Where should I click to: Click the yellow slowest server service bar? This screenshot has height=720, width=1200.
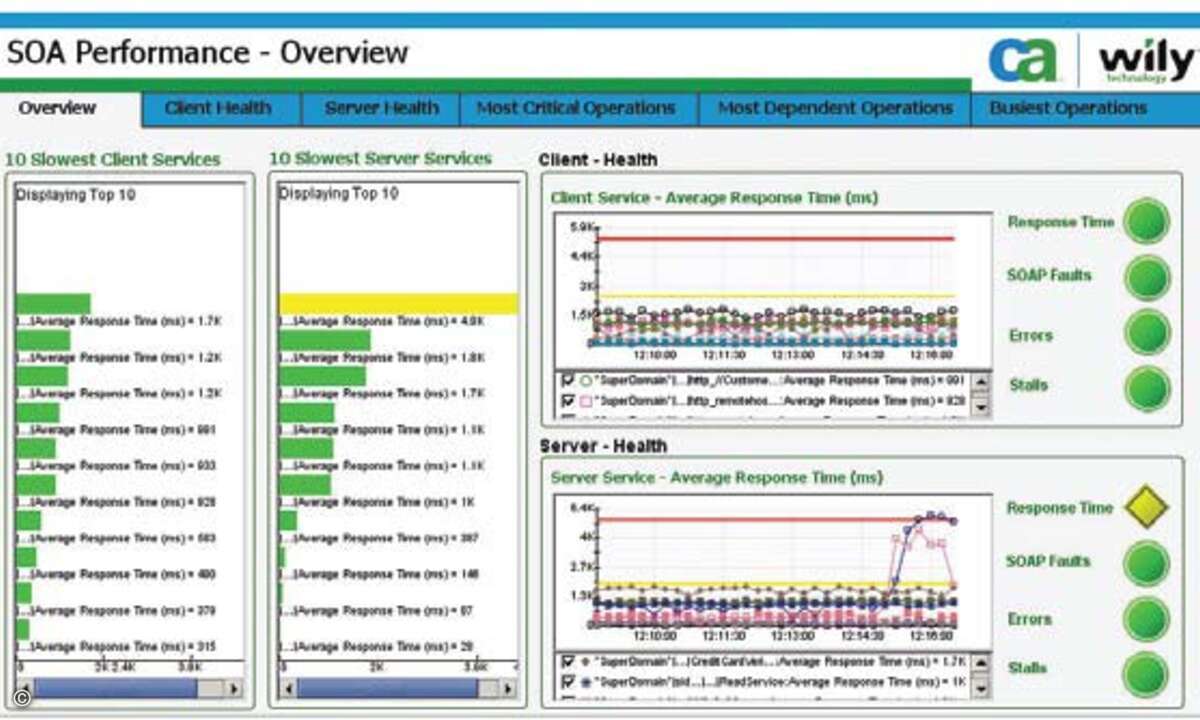point(398,304)
